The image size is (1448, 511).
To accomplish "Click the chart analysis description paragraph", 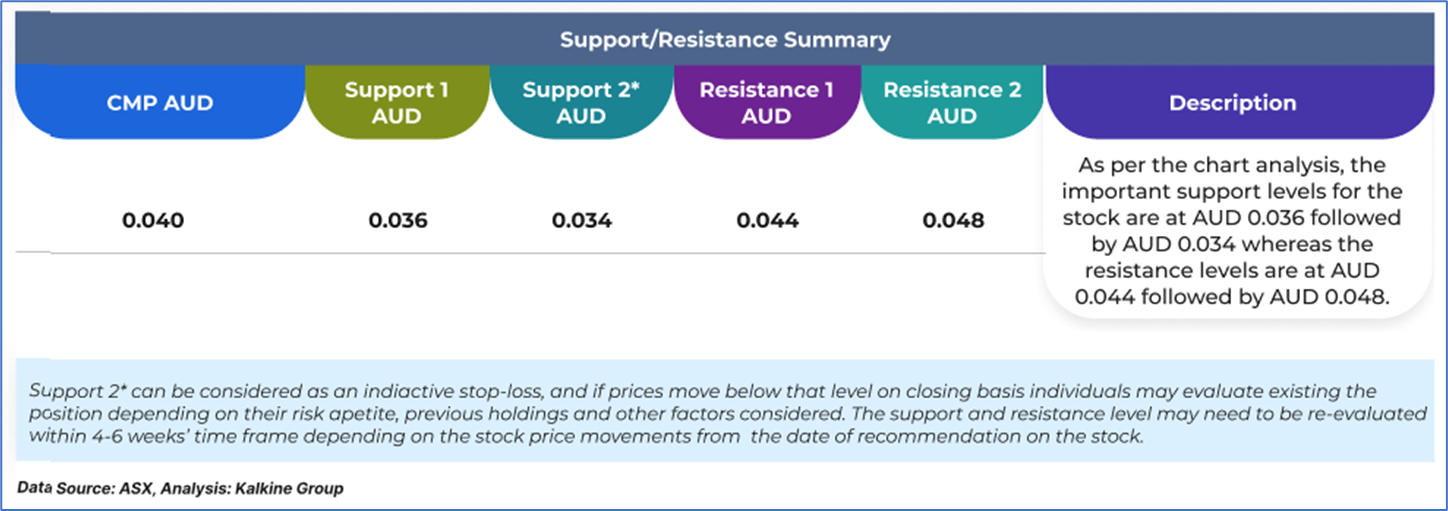I will [x=1238, y=230].
